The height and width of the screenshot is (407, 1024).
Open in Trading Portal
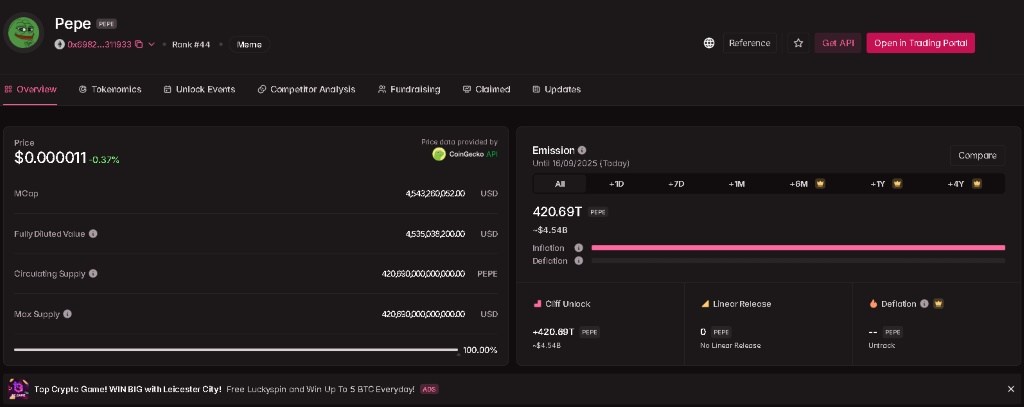pos(920,43)
